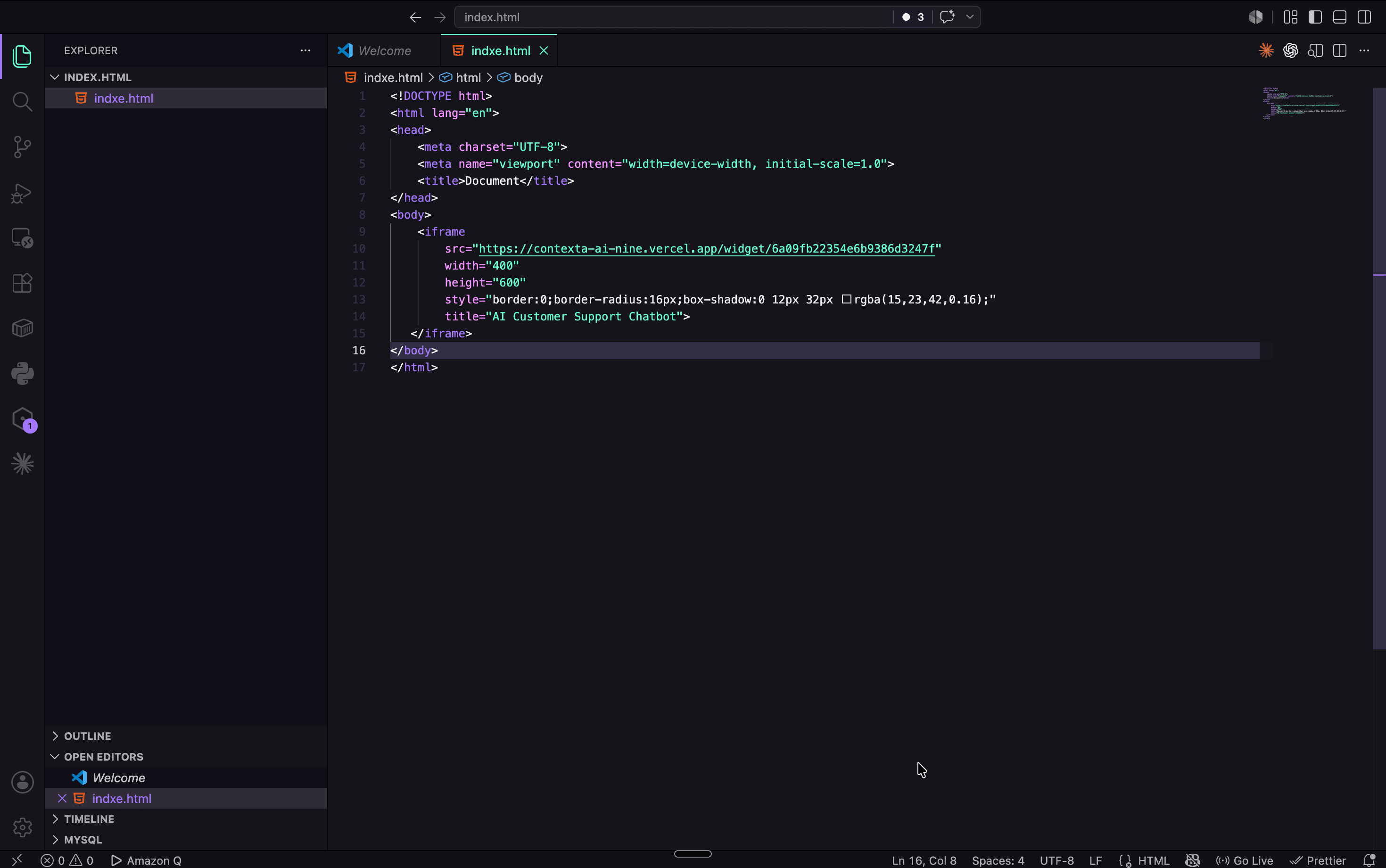The width and height of the screenshot is (1386, 868).
Task: Expand the MYSQL section
Action: coord(186,839)
